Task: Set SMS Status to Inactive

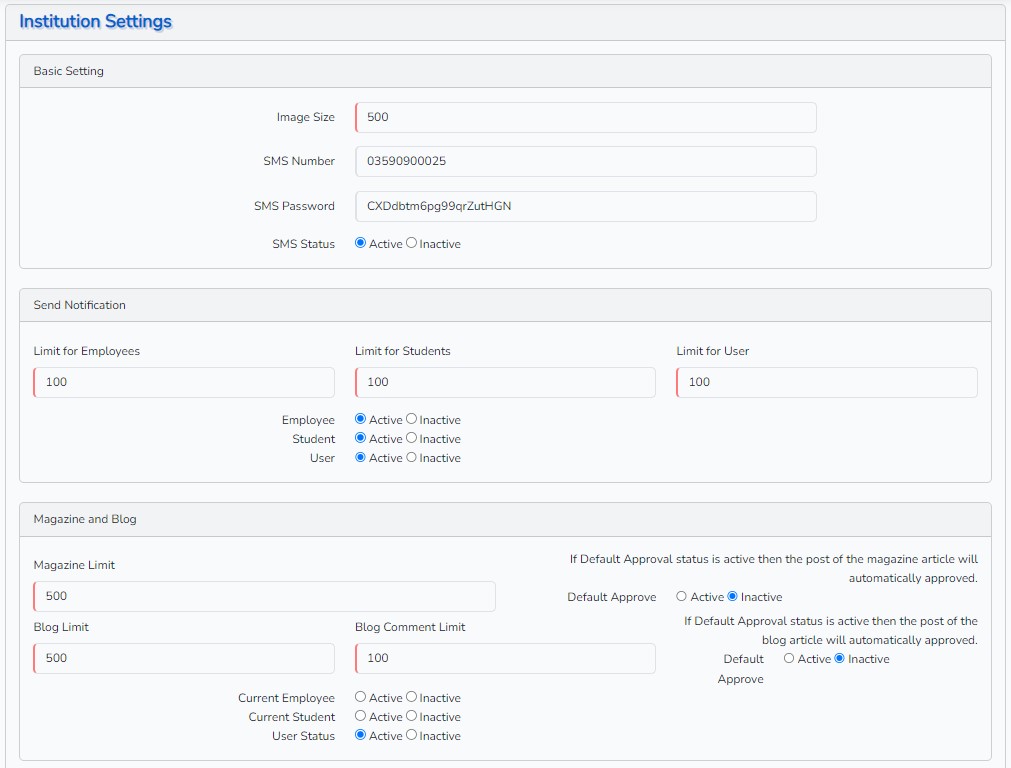Action: pyautogui.click(x=412, y=243)
